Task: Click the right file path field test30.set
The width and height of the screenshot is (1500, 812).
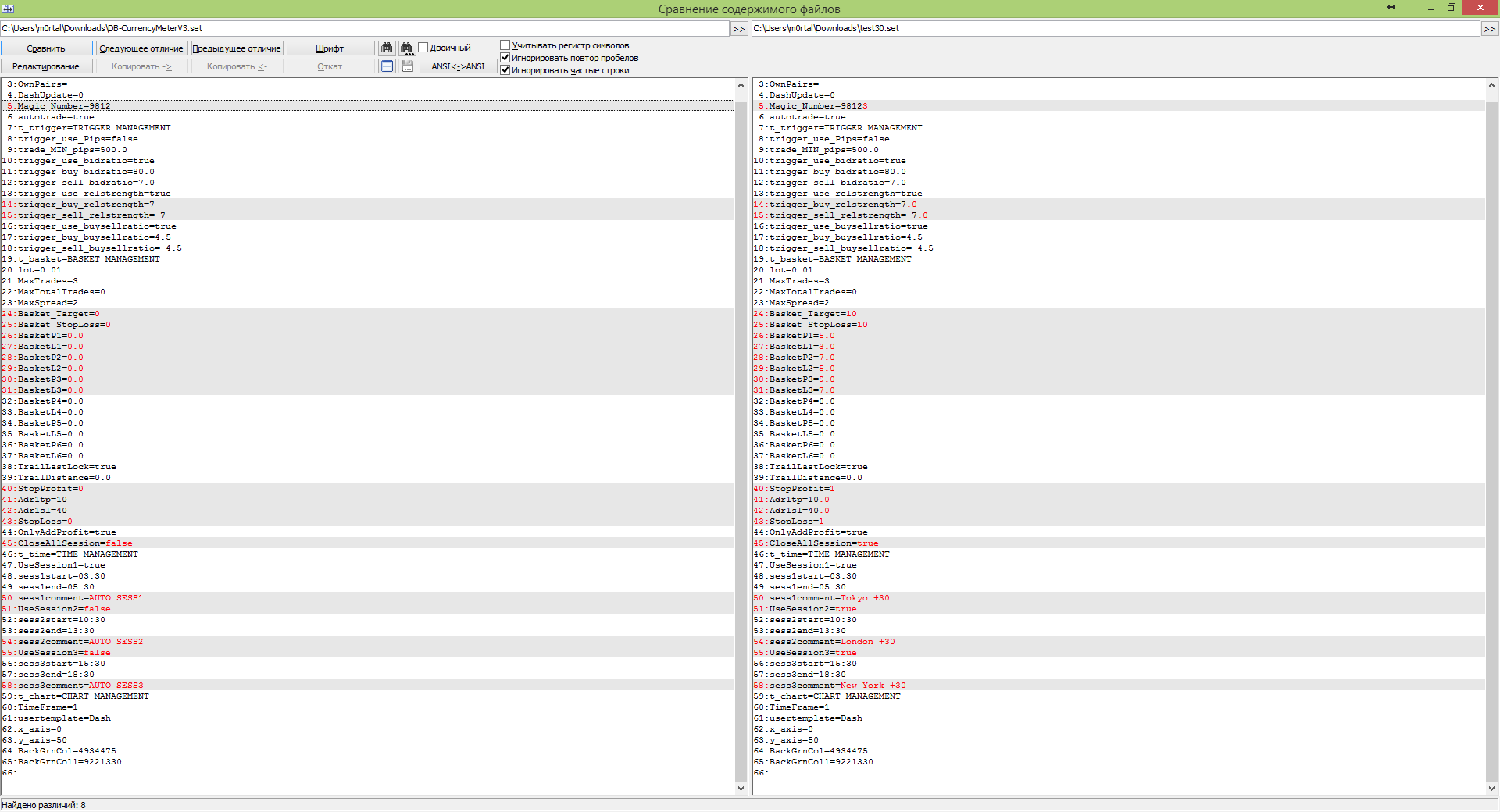Action: point(1115,28)
